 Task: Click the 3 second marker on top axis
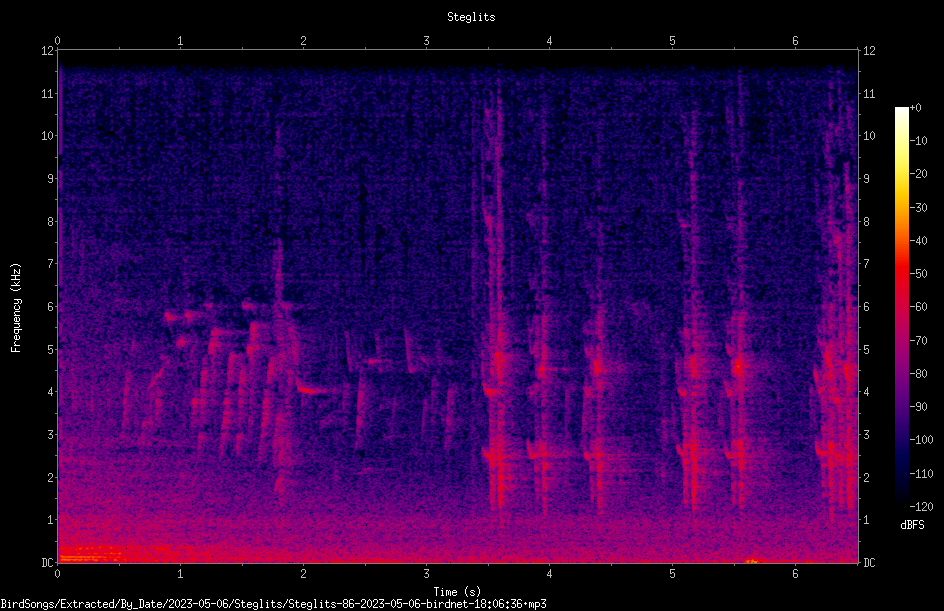[426, 40]
